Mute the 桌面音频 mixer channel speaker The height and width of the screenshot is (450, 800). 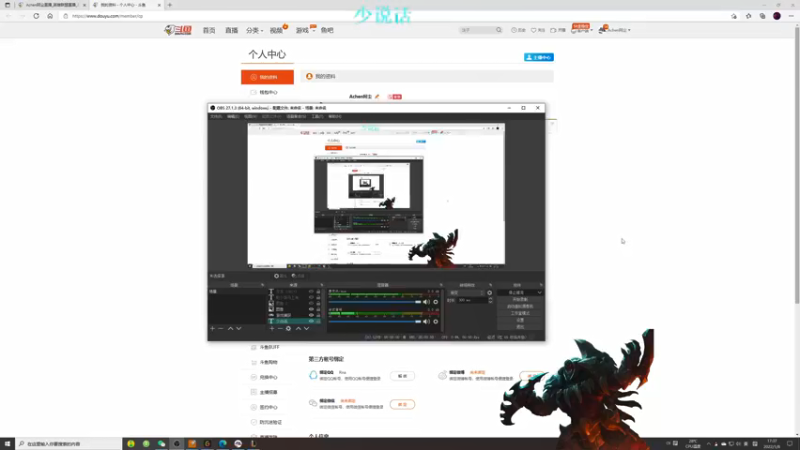[427, 321]
